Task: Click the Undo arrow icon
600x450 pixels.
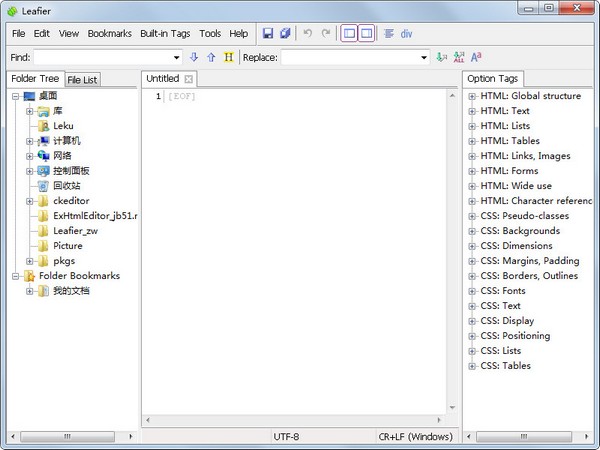Action: click(307, 34)
